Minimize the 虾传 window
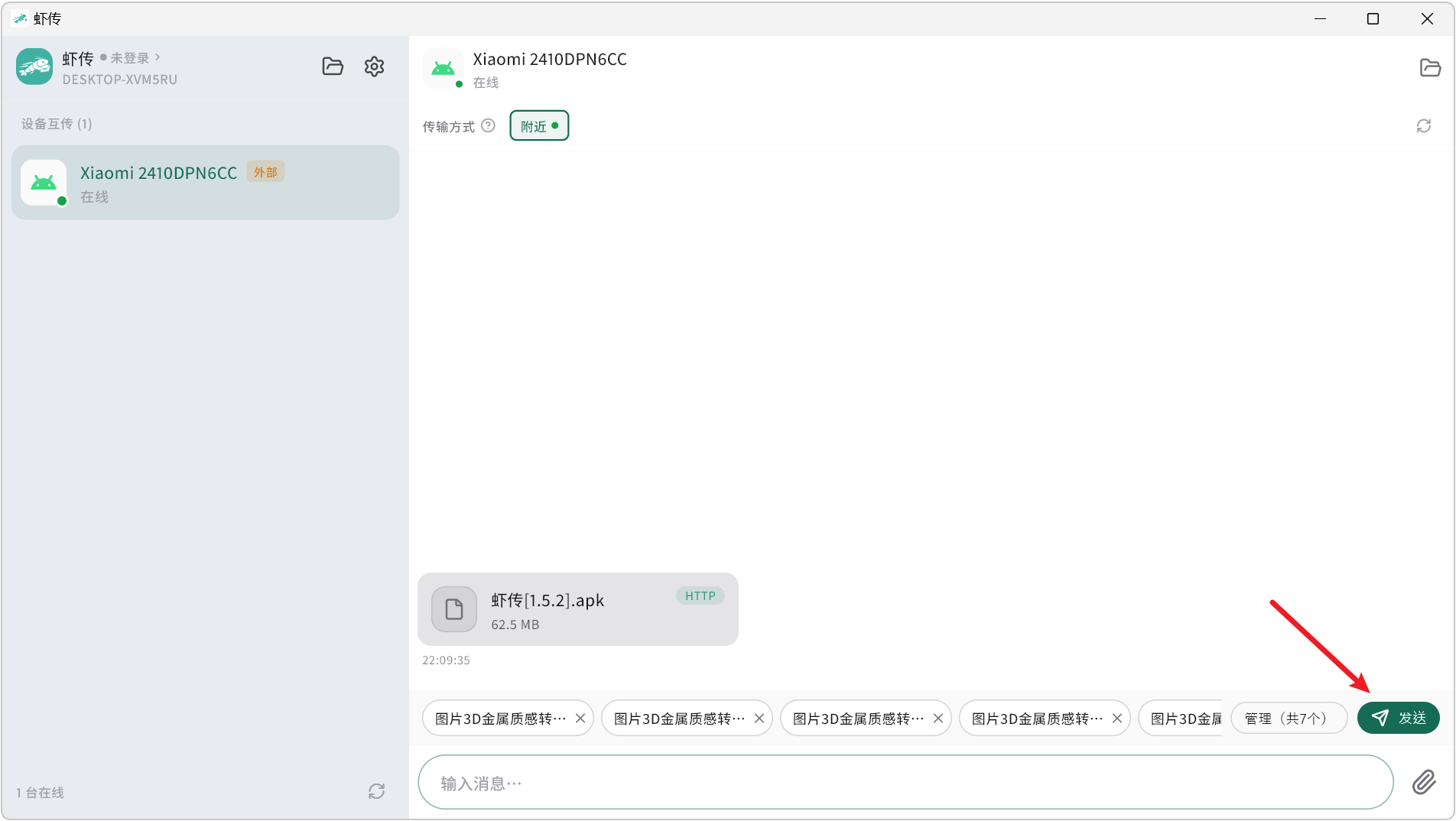 pos(1320,18)
